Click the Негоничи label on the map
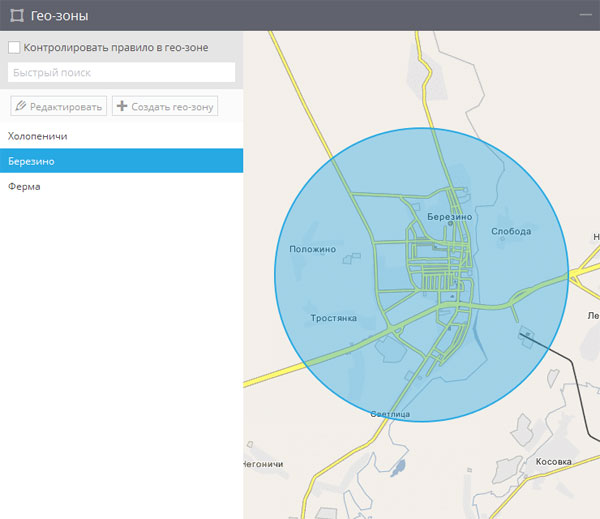600x519 pixels. click(264, 465)
